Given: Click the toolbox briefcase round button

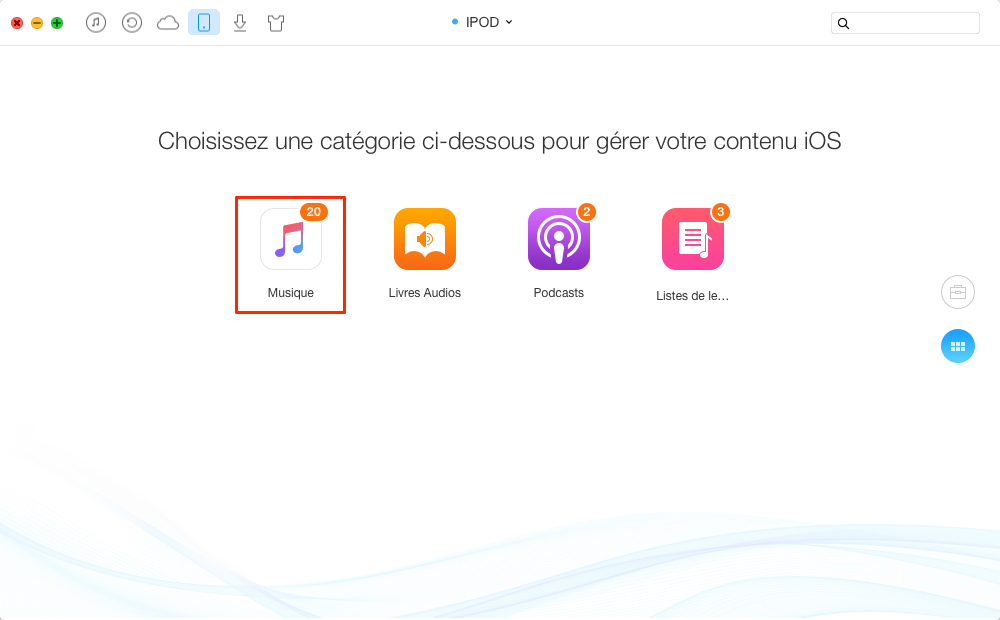Looking at the screenshot, I should pos(958,292).
